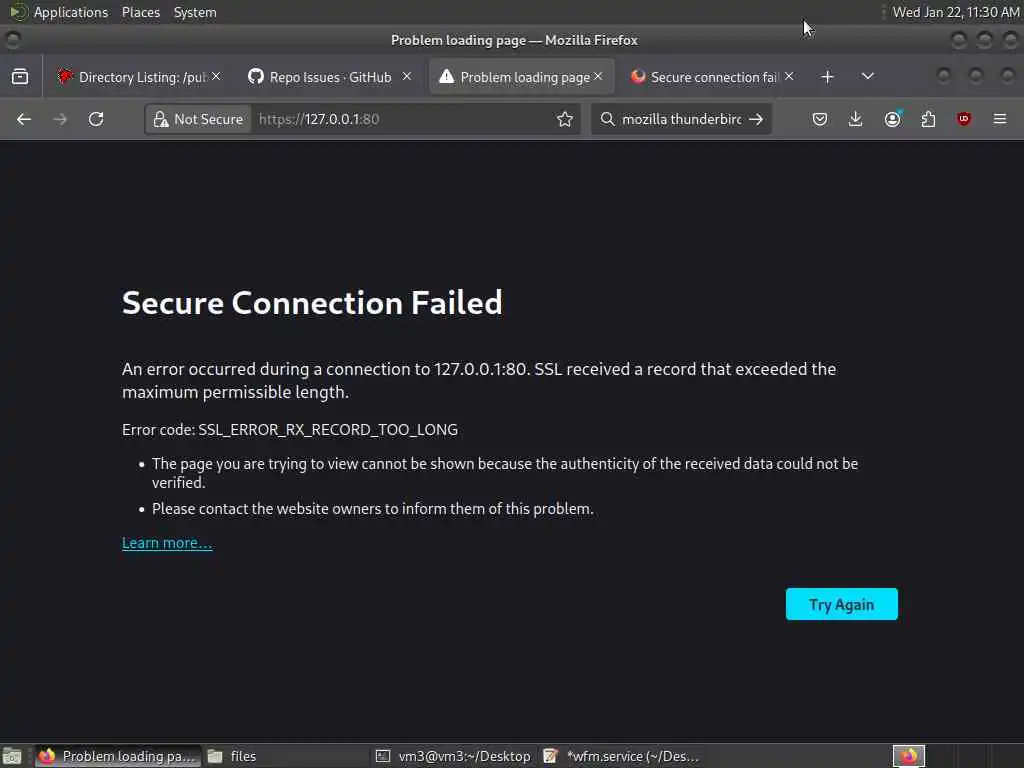Close the Secure connection failed tab

[x=789, y=76]
